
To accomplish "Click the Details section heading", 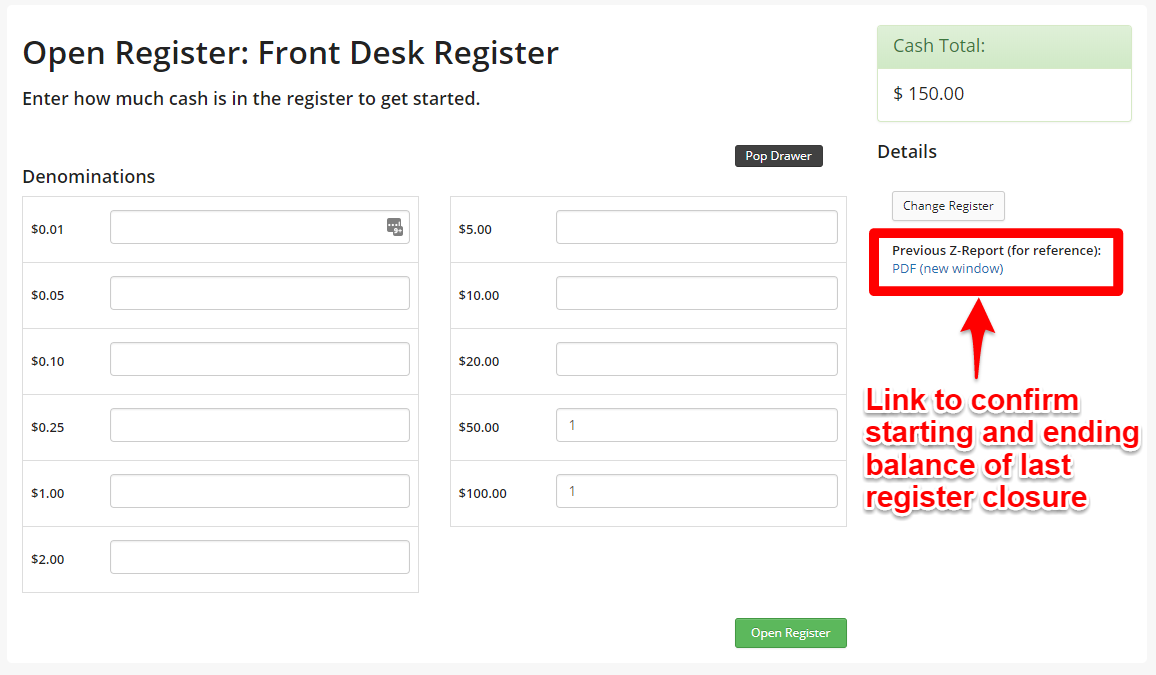I will point(906,152).
